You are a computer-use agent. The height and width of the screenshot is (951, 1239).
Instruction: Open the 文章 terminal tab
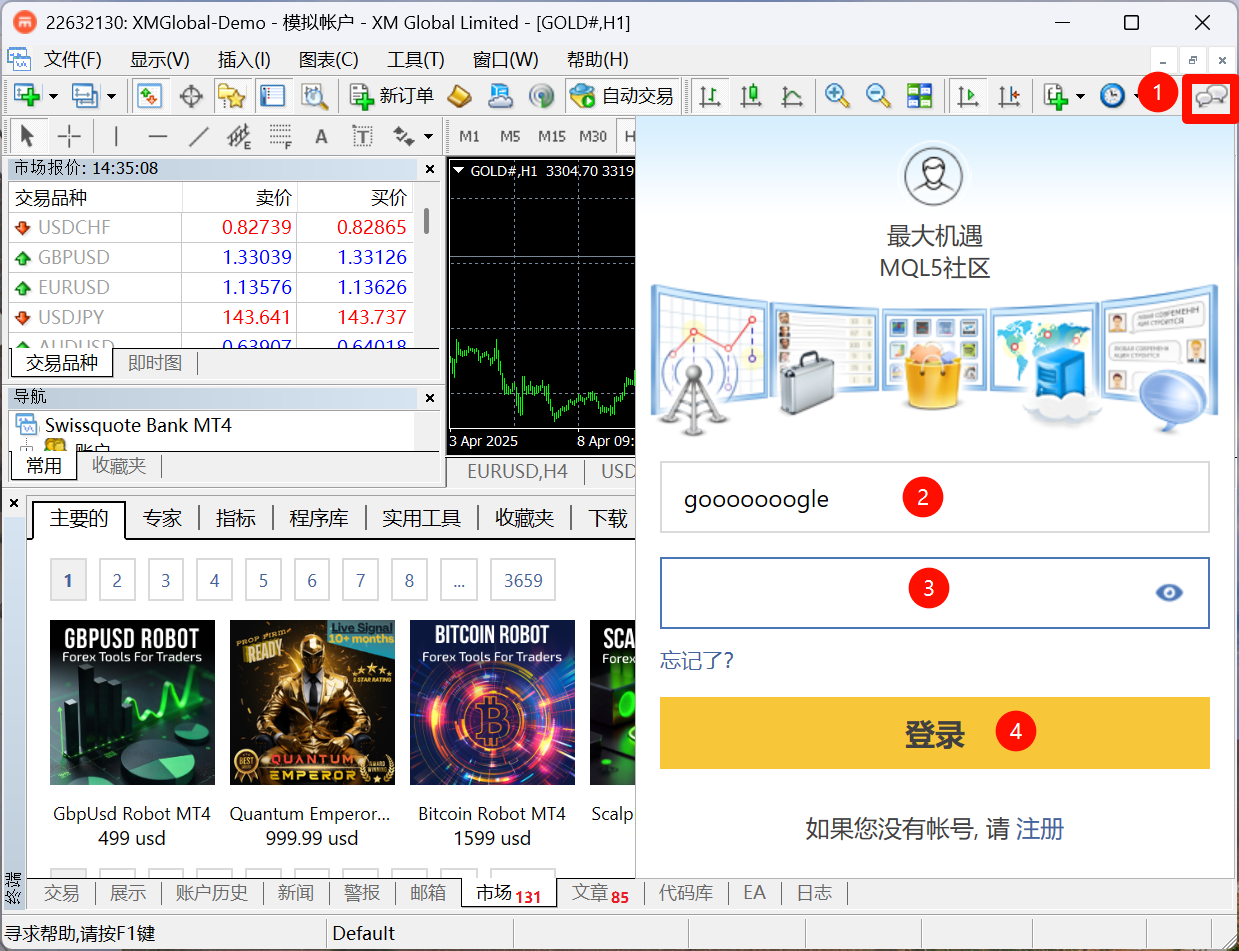coord(600,893)
